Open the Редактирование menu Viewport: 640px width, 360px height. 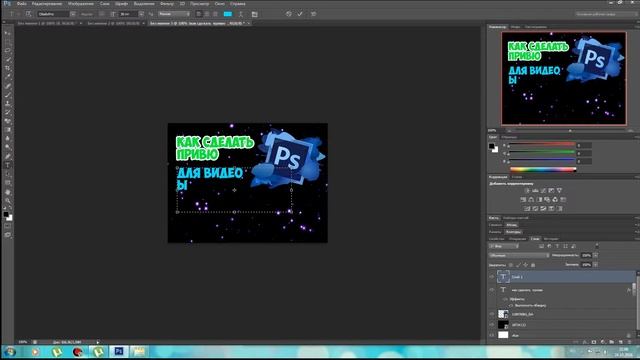click(x=47, y=4)
